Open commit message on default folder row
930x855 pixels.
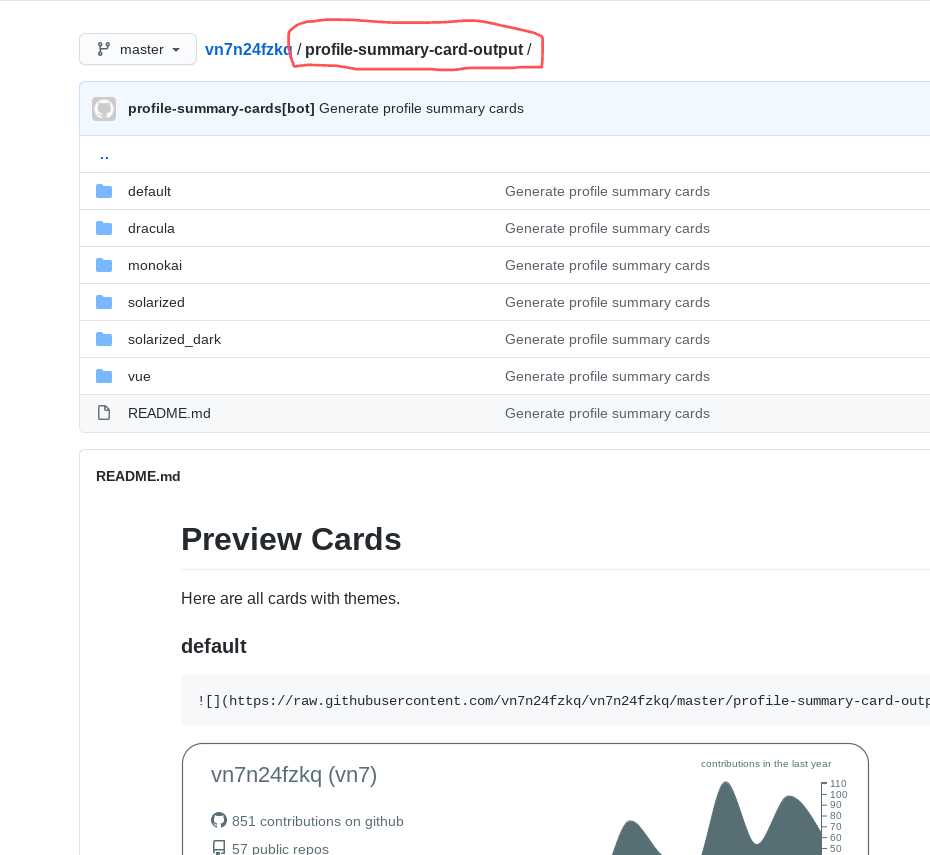[607, 192]
